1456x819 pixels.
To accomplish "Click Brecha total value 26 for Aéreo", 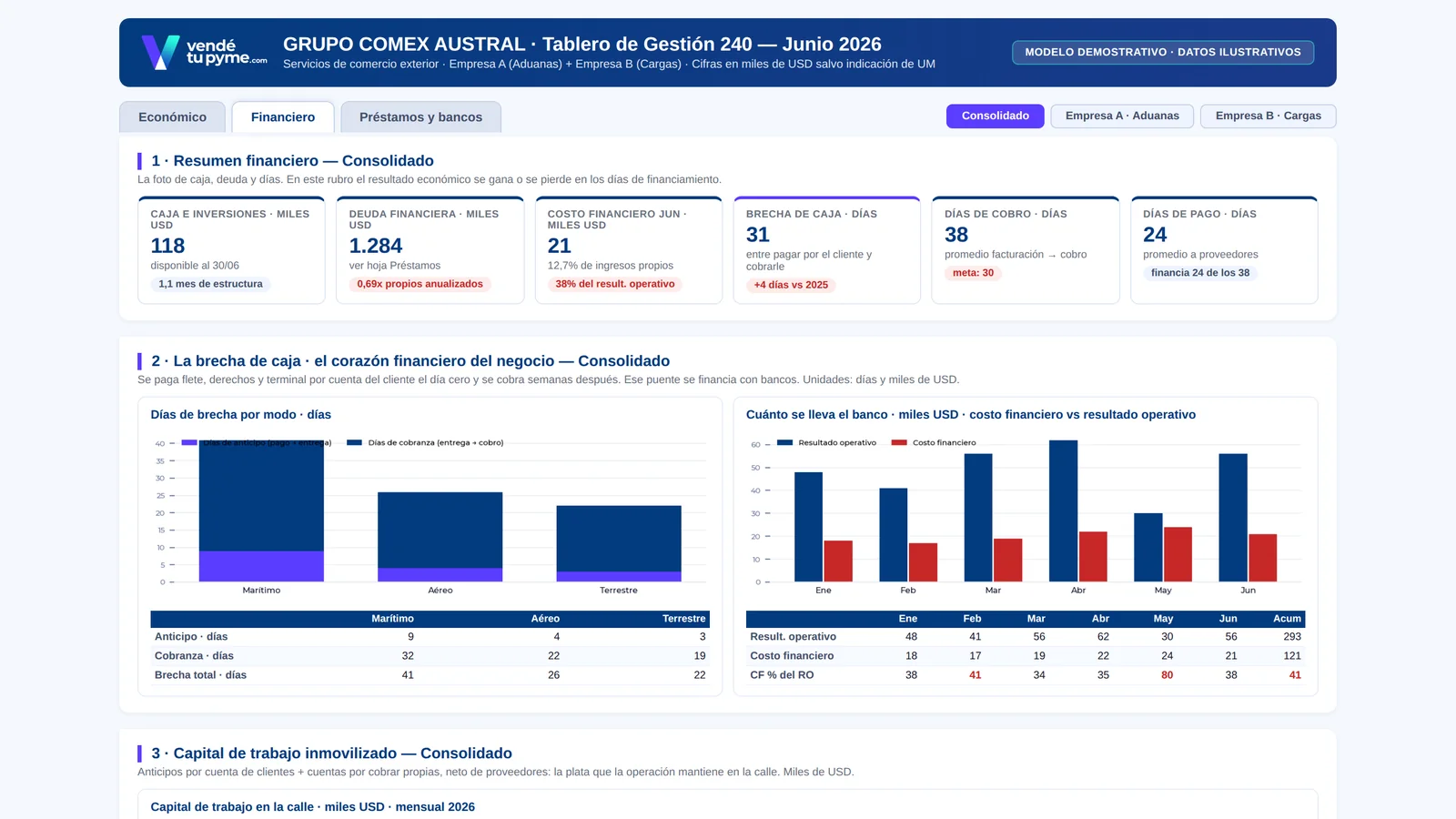I will 553,675.
